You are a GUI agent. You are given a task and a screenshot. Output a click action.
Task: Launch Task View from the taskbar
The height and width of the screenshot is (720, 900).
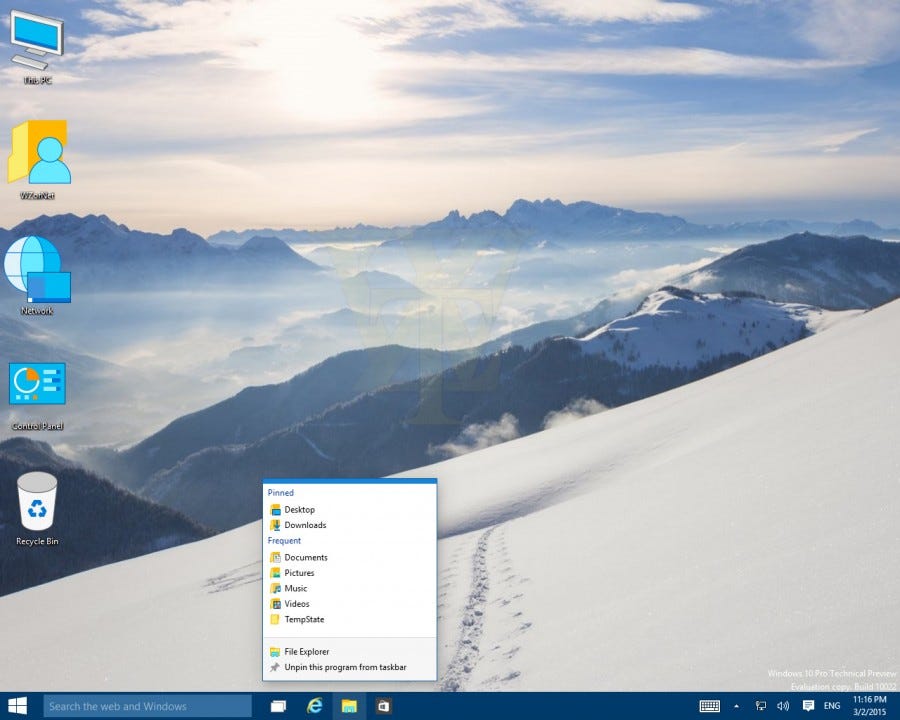point(279,706)
